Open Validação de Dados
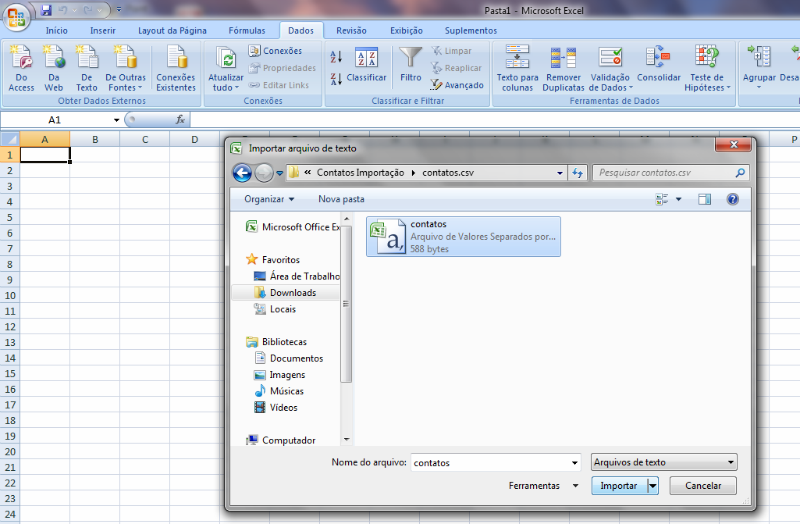 click(610, 68)
